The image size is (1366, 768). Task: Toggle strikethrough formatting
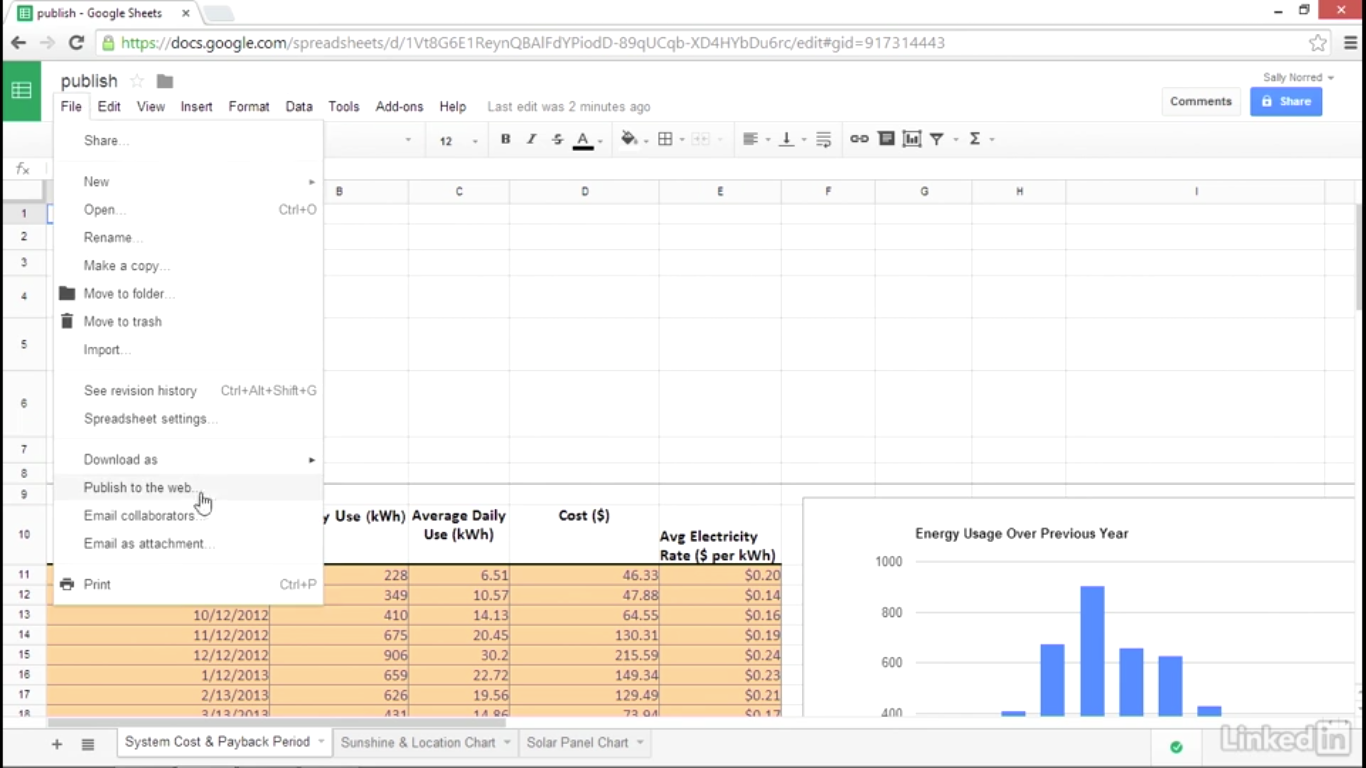[x=557, y=139]
